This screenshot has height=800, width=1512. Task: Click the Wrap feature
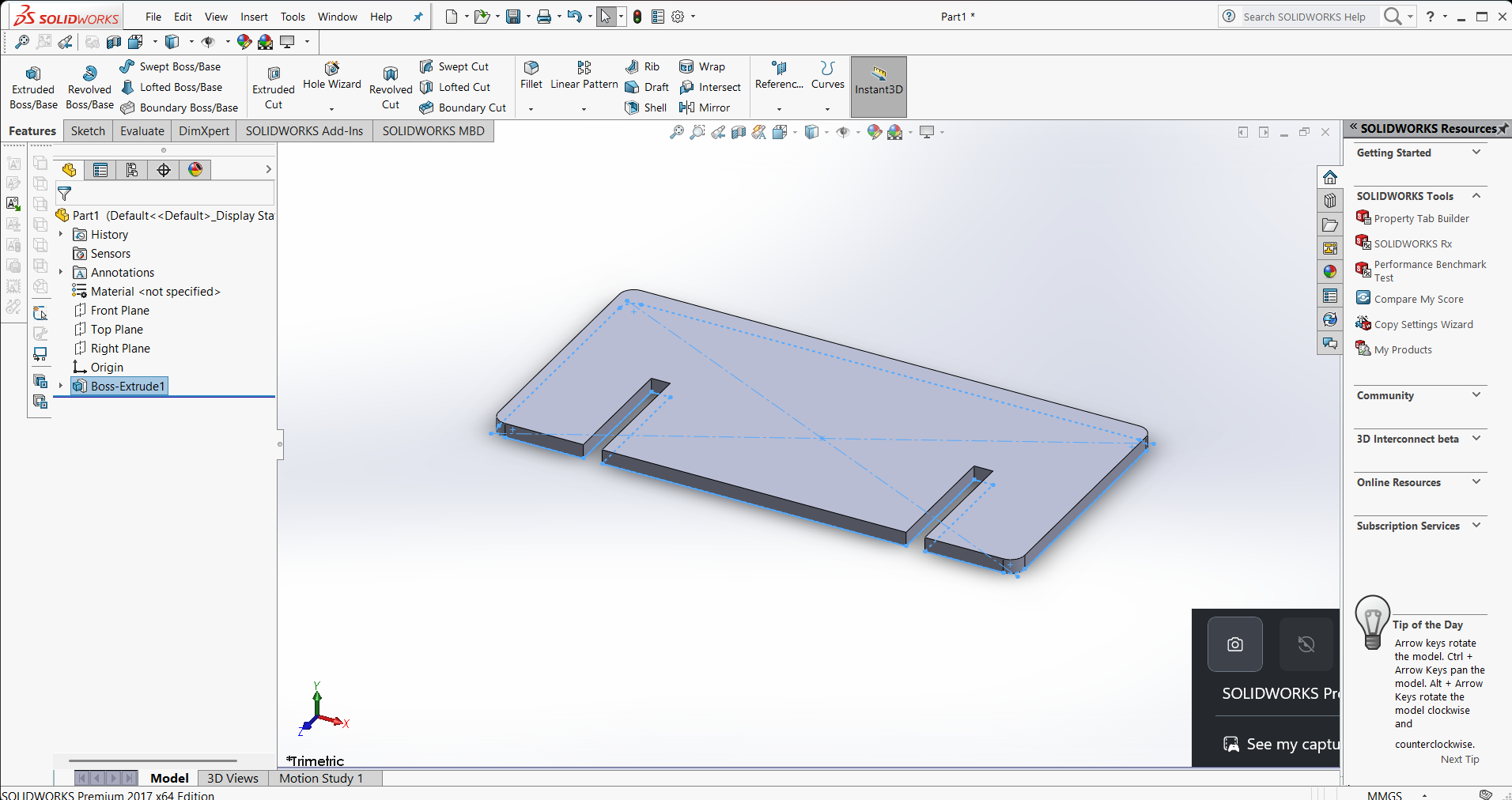702,66
